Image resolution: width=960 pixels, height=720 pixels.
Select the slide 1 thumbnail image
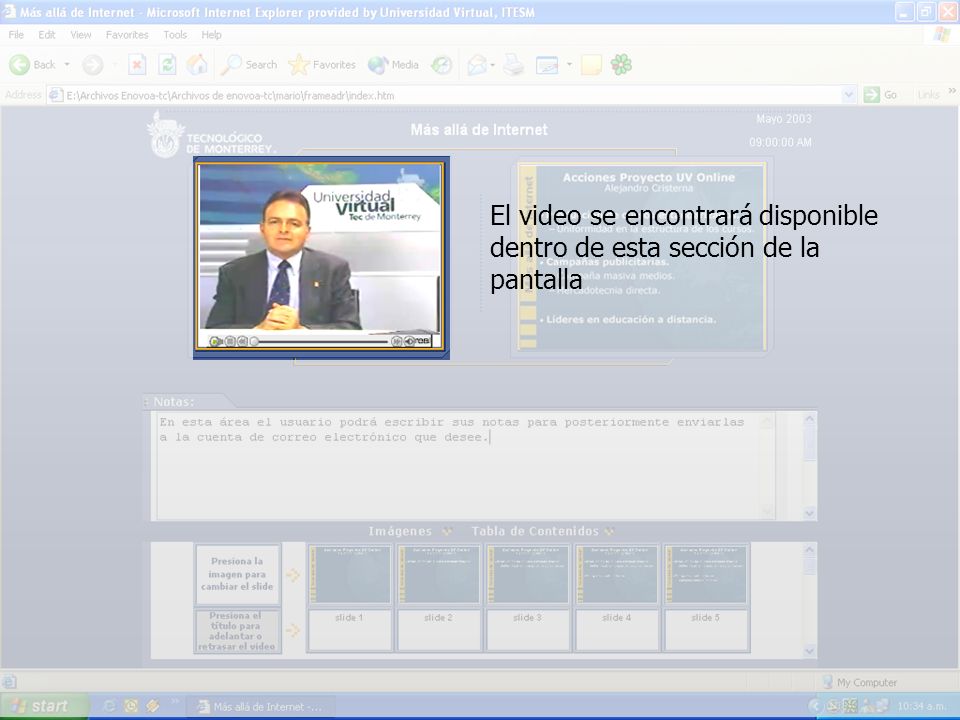(x=350, y=574)
